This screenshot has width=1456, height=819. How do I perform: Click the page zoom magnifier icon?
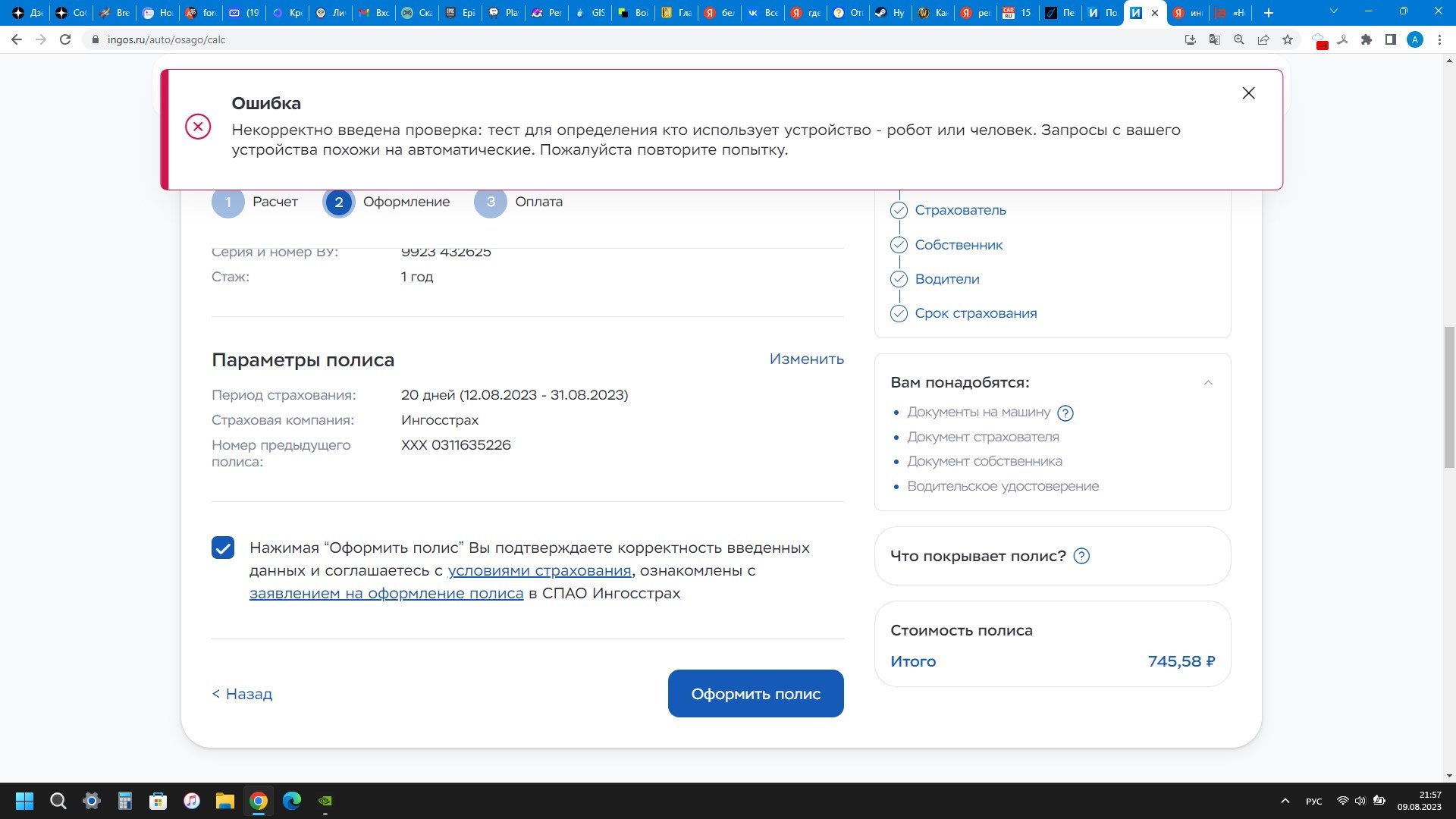pyautogui.click(x=1239, y=39)
